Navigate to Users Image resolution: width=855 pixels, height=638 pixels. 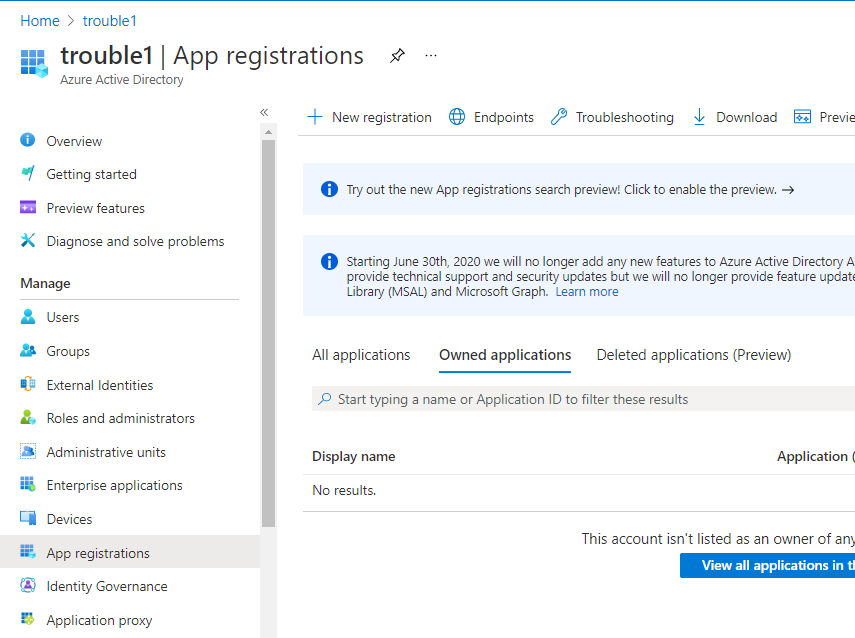tap(63, 317)
